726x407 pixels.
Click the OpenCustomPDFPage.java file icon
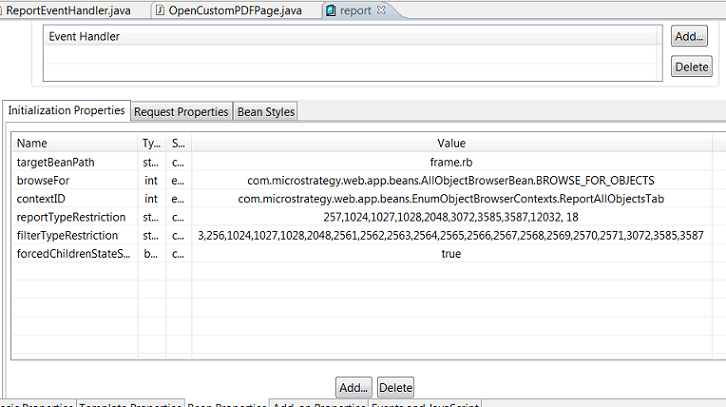click(160, 10)
